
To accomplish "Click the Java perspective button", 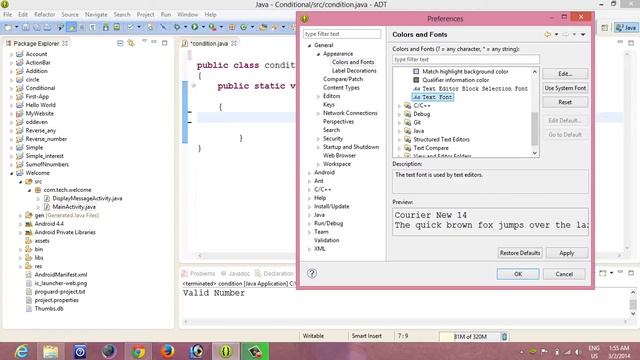I will 626,28.
